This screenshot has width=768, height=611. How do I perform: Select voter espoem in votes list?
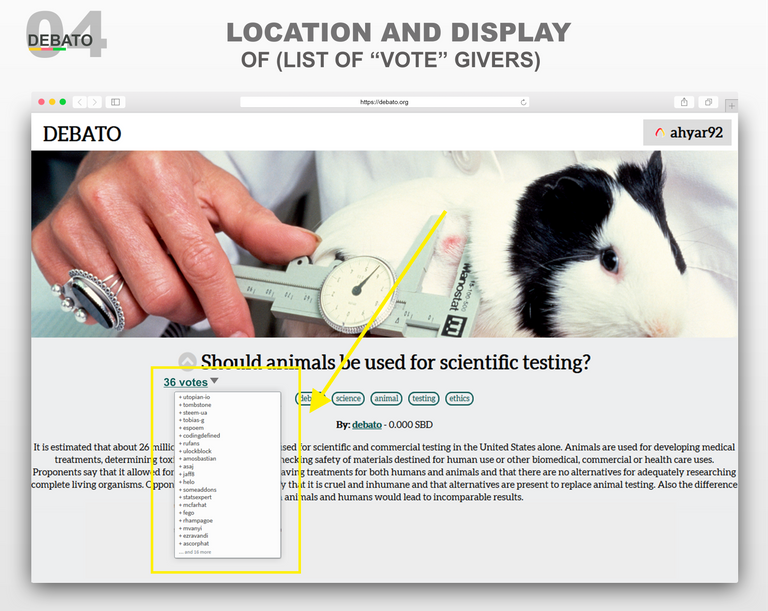pyautogui.click(x=192, y=428)
